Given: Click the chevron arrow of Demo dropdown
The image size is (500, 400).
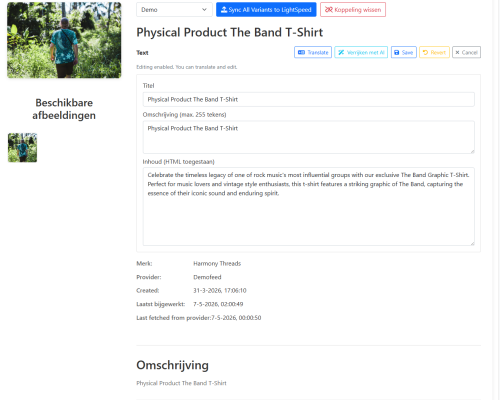Looking at the screenshot, I should click(x=204, y=10).
